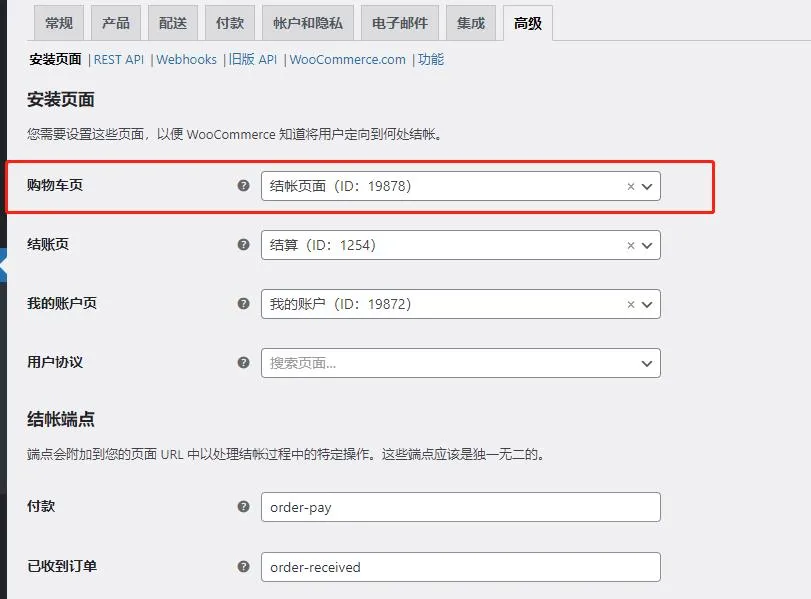This screenshot has width=811, height=599.
Task: Show help tooltip for 付款 endpoint
Action: pos(243,506)
